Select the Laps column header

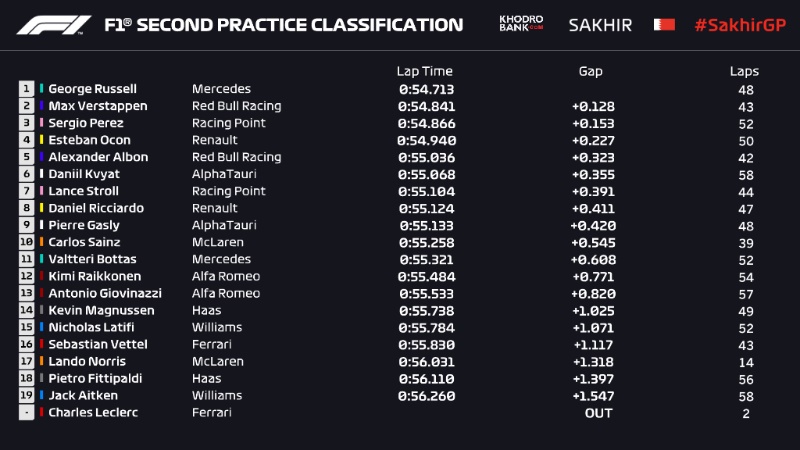(744, 71)
